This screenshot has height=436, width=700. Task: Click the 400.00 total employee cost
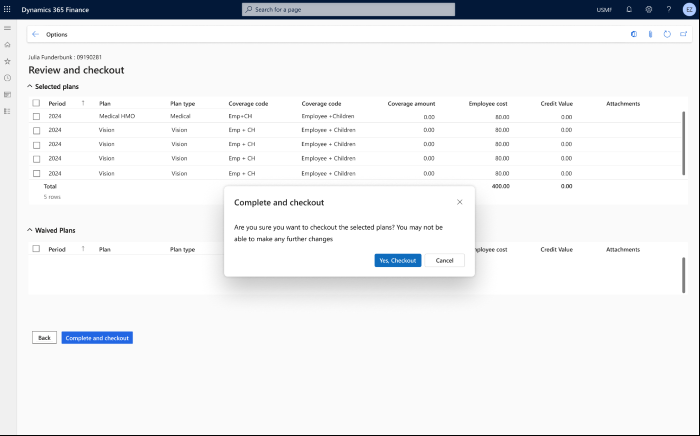point(500,186)
